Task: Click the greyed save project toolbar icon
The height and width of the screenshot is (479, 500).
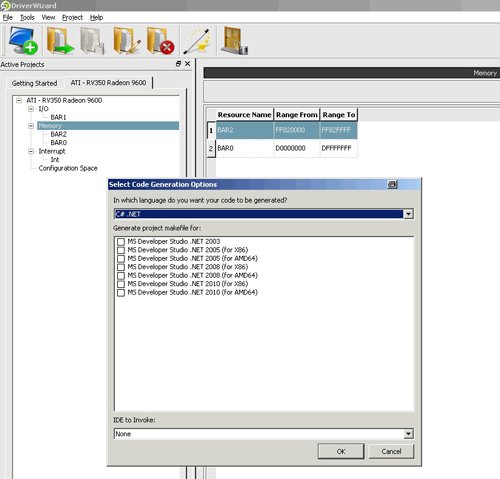Action: point(92,41)
